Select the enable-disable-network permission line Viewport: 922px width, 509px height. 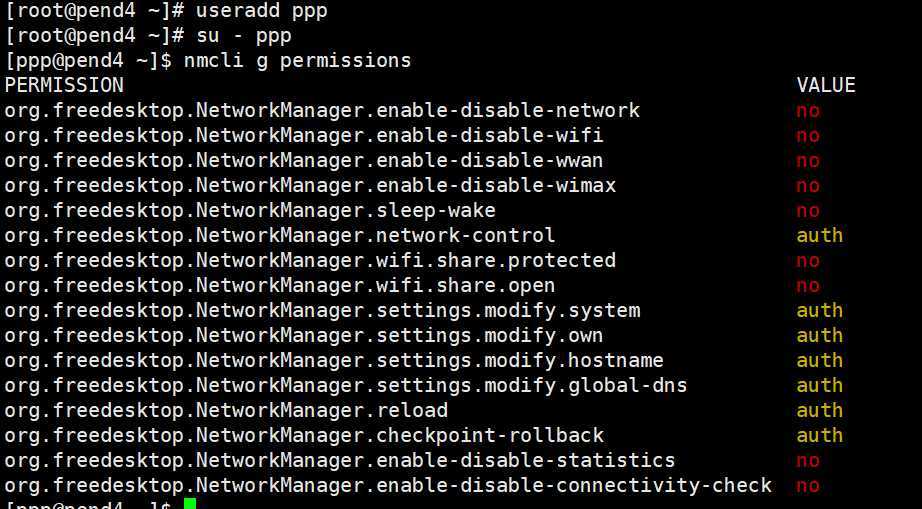point(322,110)
